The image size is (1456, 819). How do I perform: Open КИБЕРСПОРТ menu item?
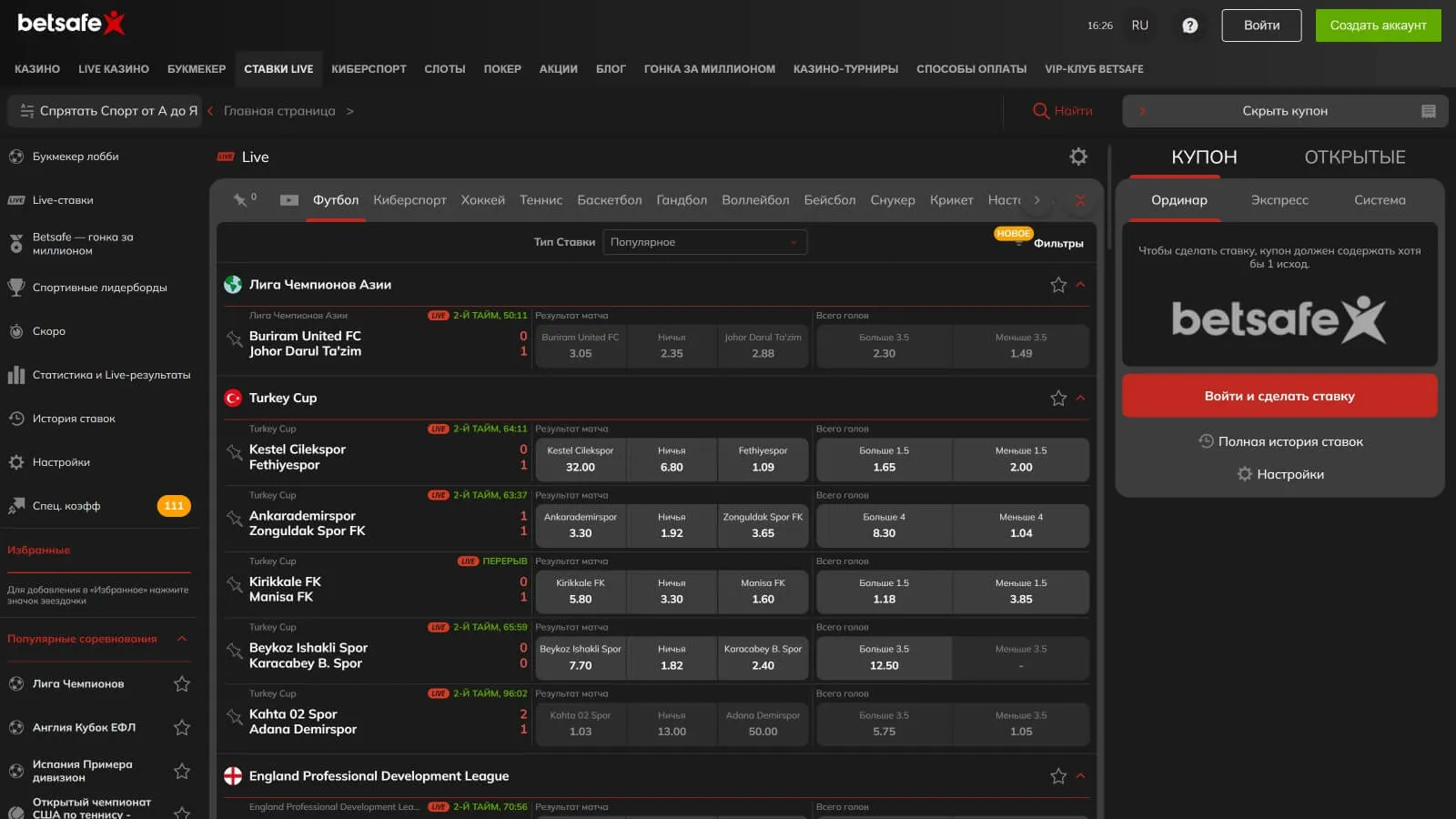click(369, 69)
